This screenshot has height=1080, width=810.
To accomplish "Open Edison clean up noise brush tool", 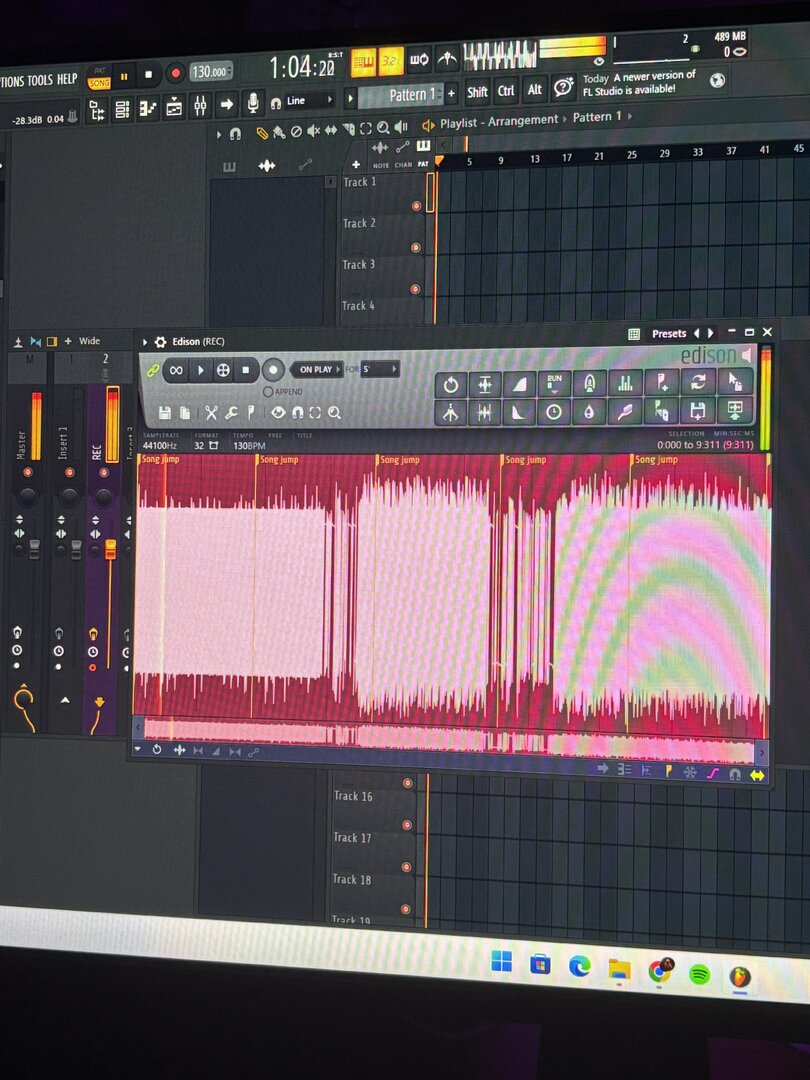I will pos(625,411).
